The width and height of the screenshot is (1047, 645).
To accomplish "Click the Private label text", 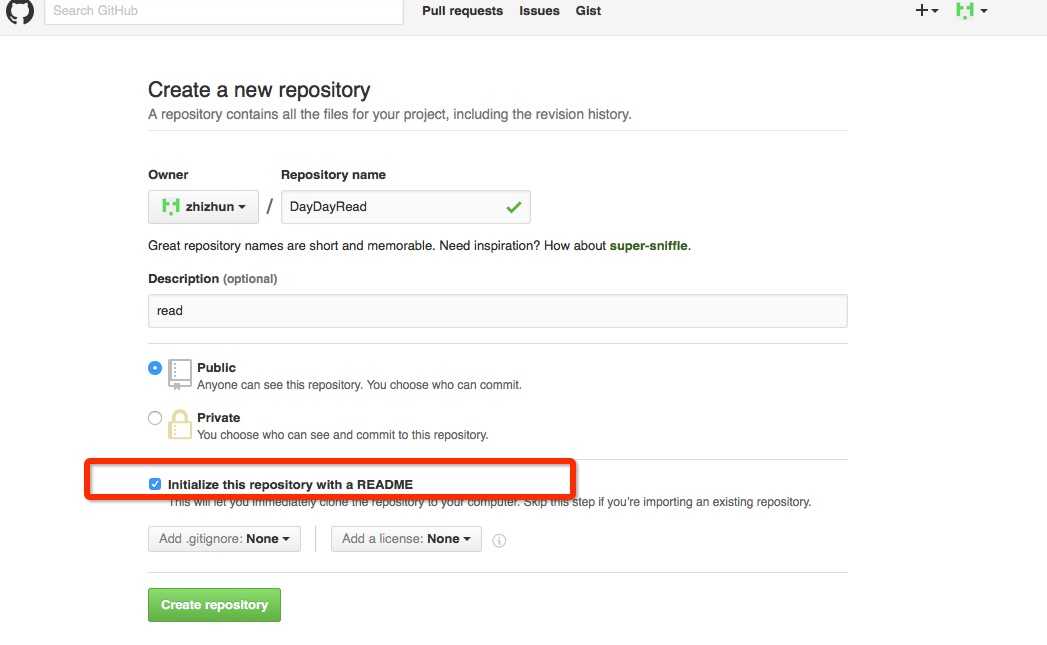I will coord(218,418).
